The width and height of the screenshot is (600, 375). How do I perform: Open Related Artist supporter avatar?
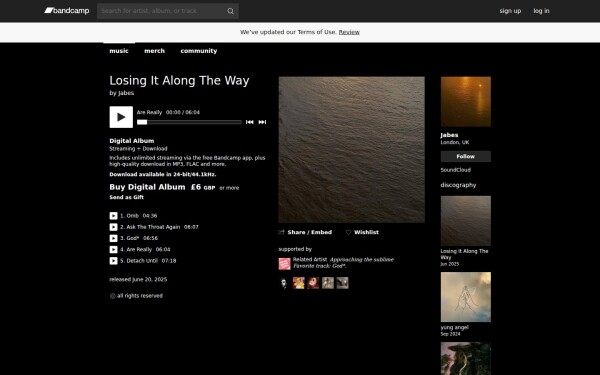284,264
